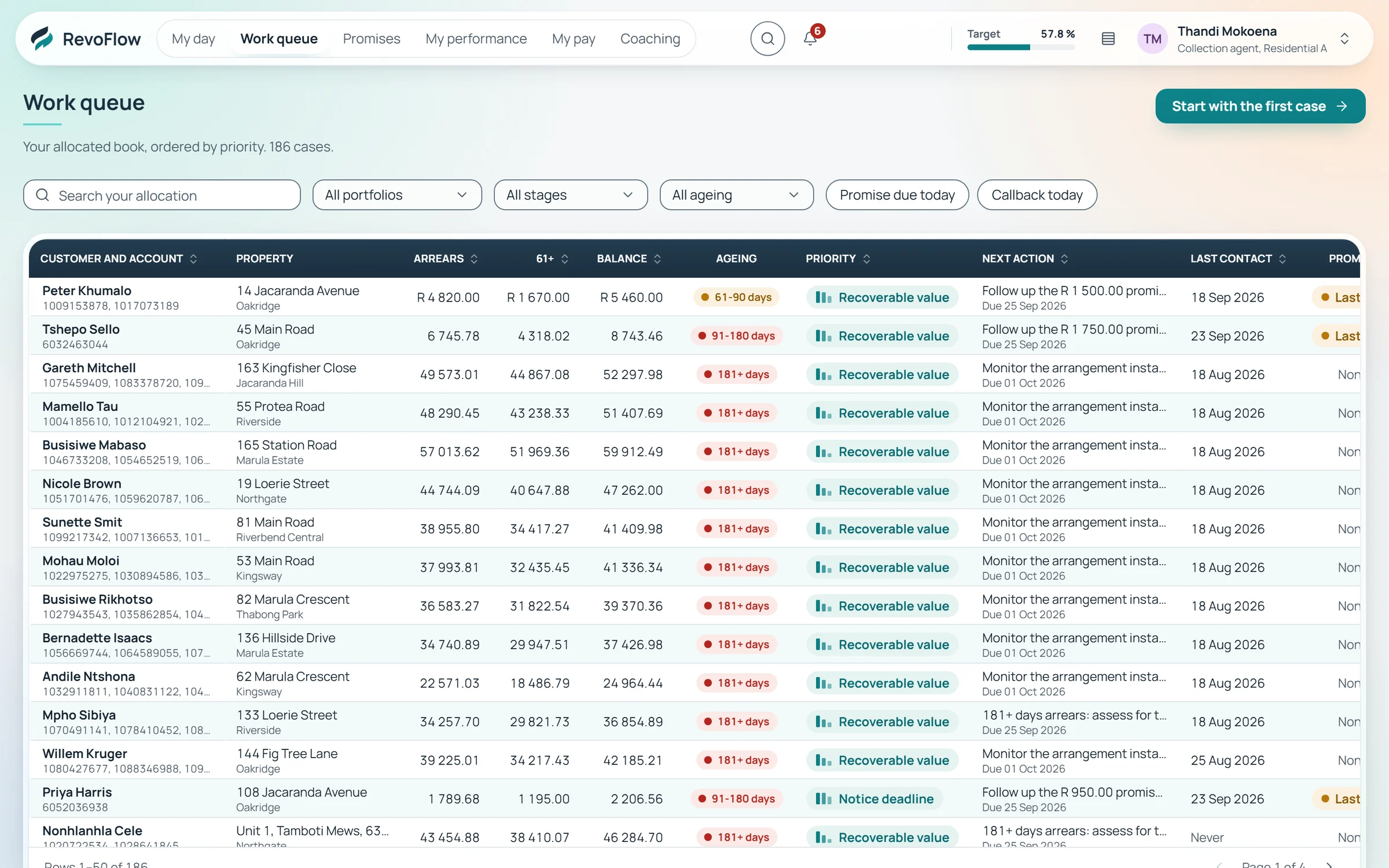1389x868 pixels.
Task: Expand the Thandi Mokoena user menu chevron
Action: (1344, 39)
